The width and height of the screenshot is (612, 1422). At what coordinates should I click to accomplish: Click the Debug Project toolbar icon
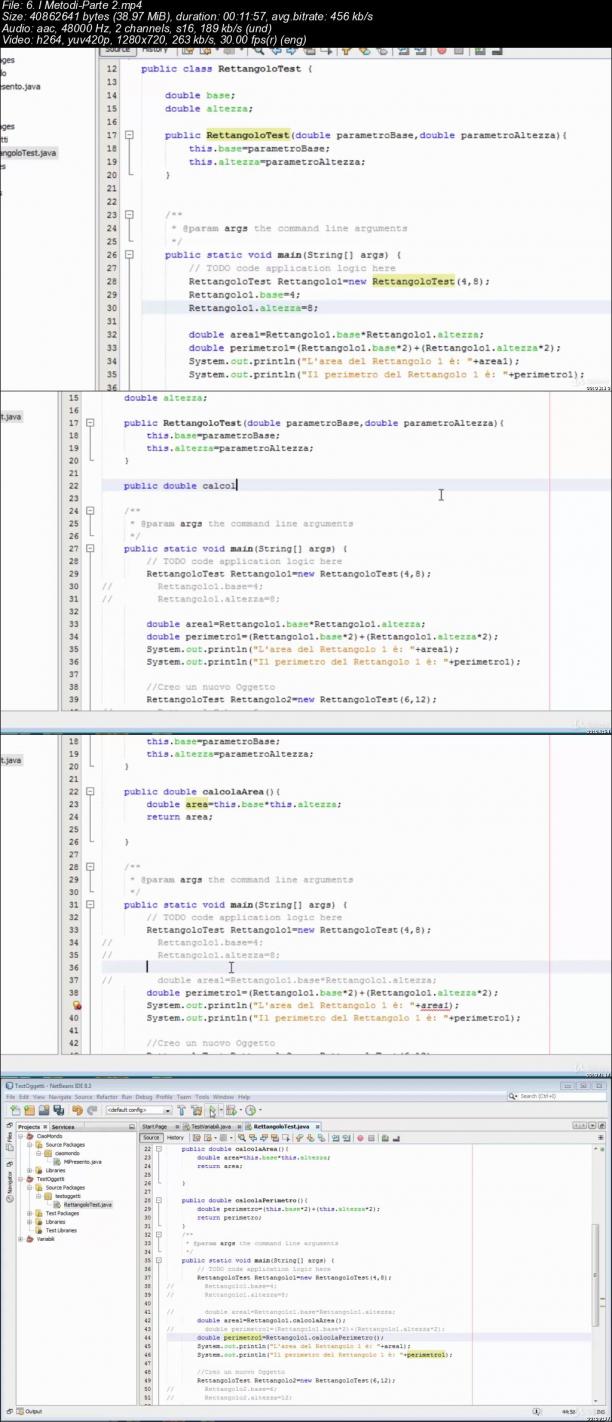pyautogui.click(x=231, y=1110)
